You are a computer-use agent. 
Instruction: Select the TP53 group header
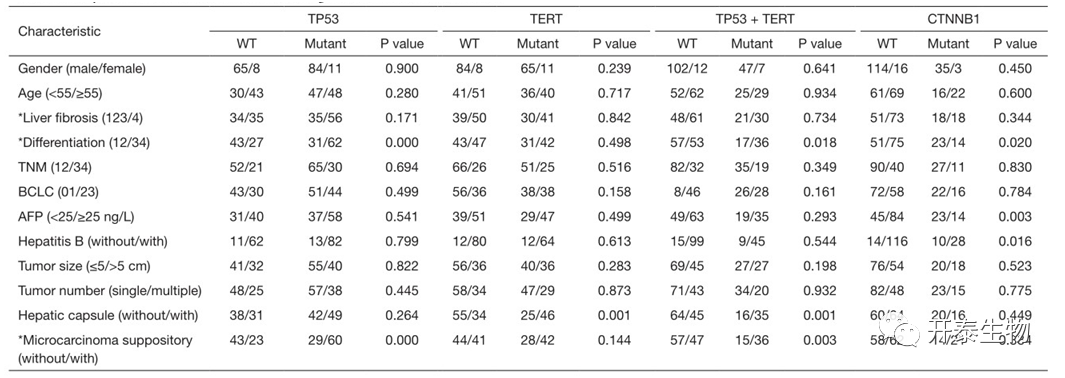(x=326, y=20)
